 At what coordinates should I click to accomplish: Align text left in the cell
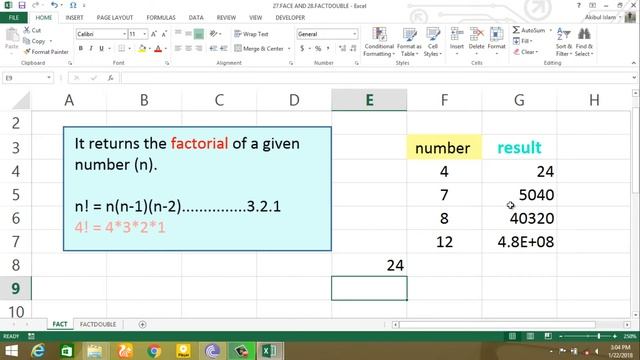(x=178, y=49)
